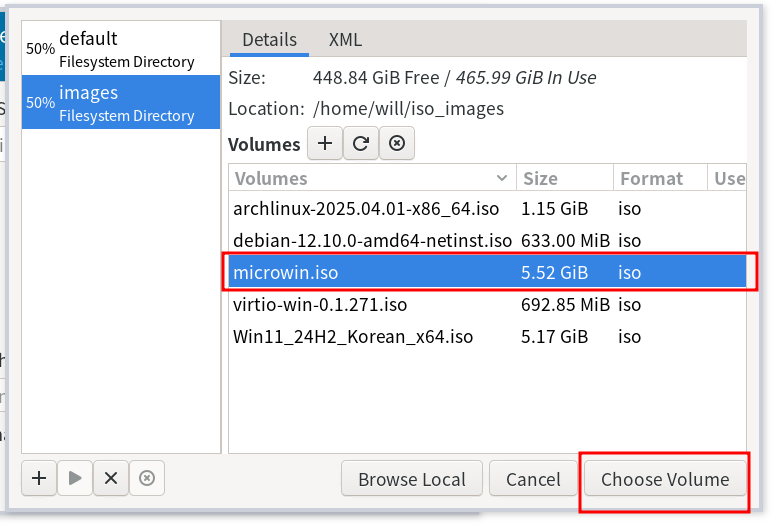Switch to the XML tab
The height and width of the screenshot is (525, 776).
coord(345,40)
